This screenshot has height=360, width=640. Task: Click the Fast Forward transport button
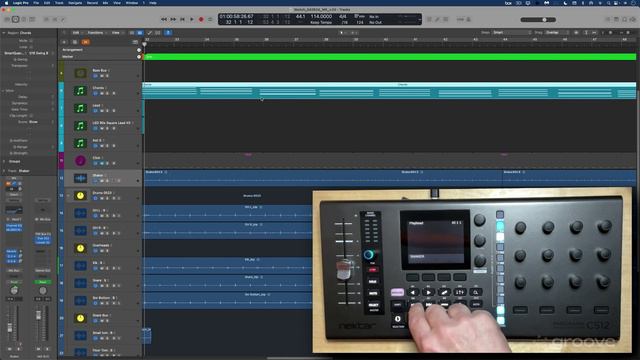(x=173, y=19)
